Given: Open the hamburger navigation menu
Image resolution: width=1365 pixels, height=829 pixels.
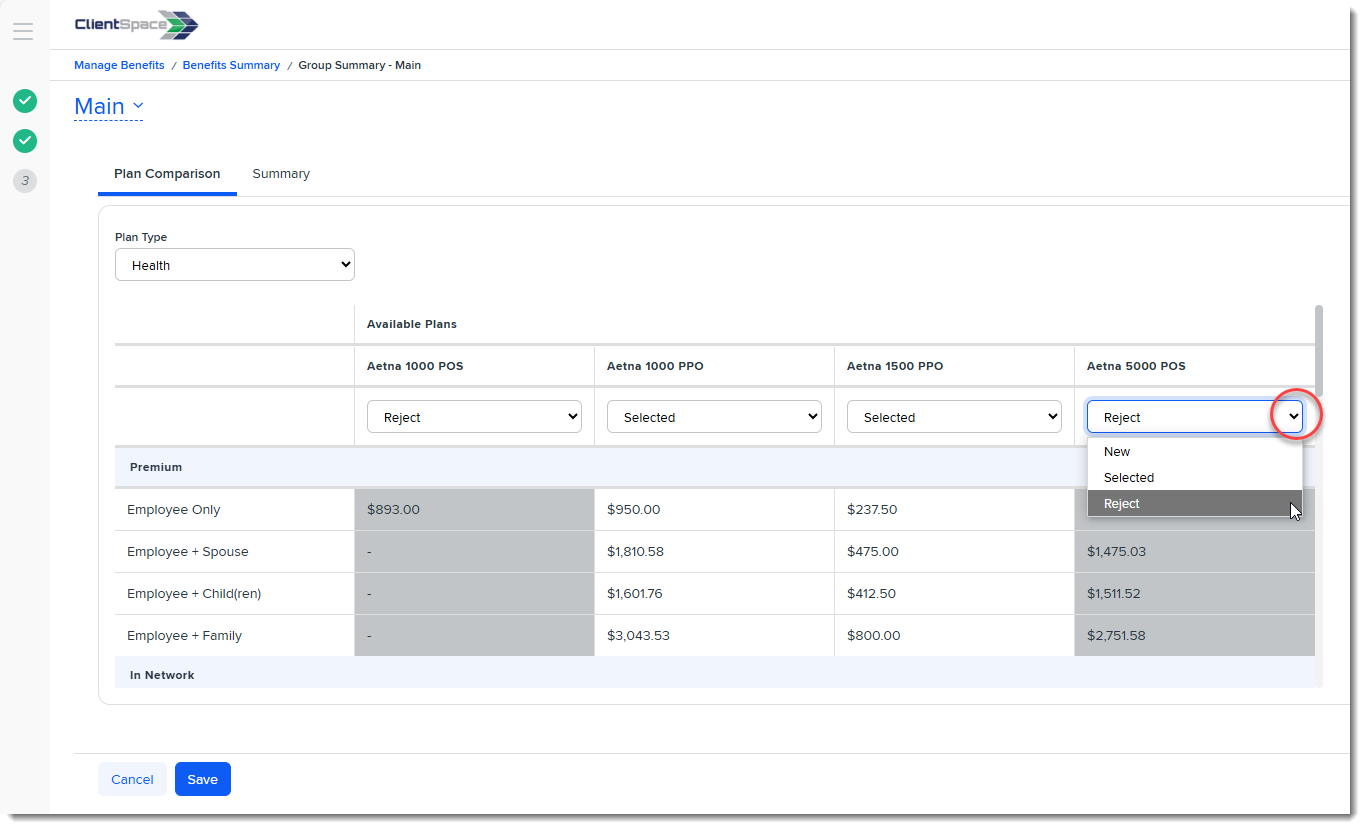Looking at the screenshot, I should 23,31.
